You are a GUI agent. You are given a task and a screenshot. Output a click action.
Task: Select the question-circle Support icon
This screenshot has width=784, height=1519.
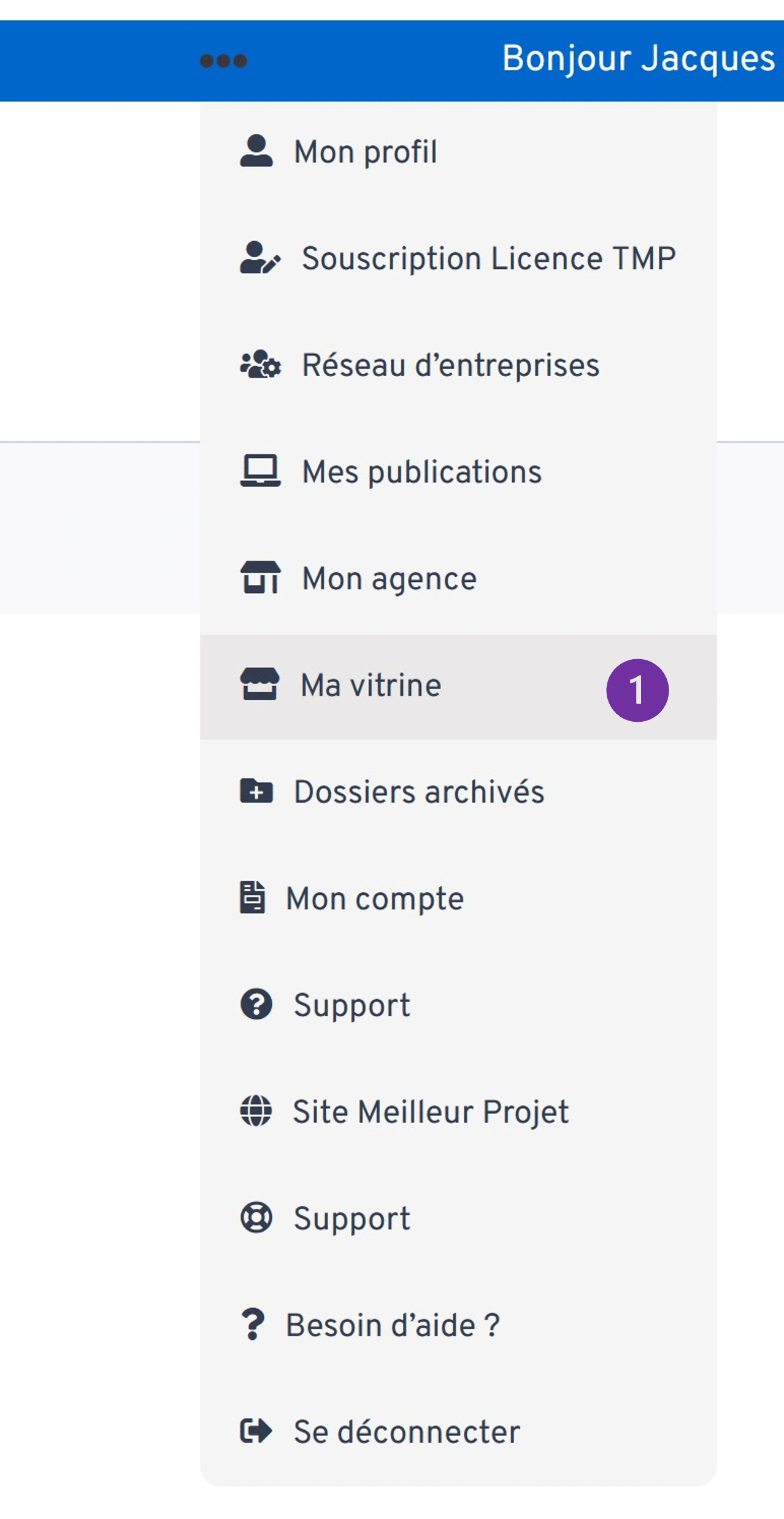tap(256, 1005)
